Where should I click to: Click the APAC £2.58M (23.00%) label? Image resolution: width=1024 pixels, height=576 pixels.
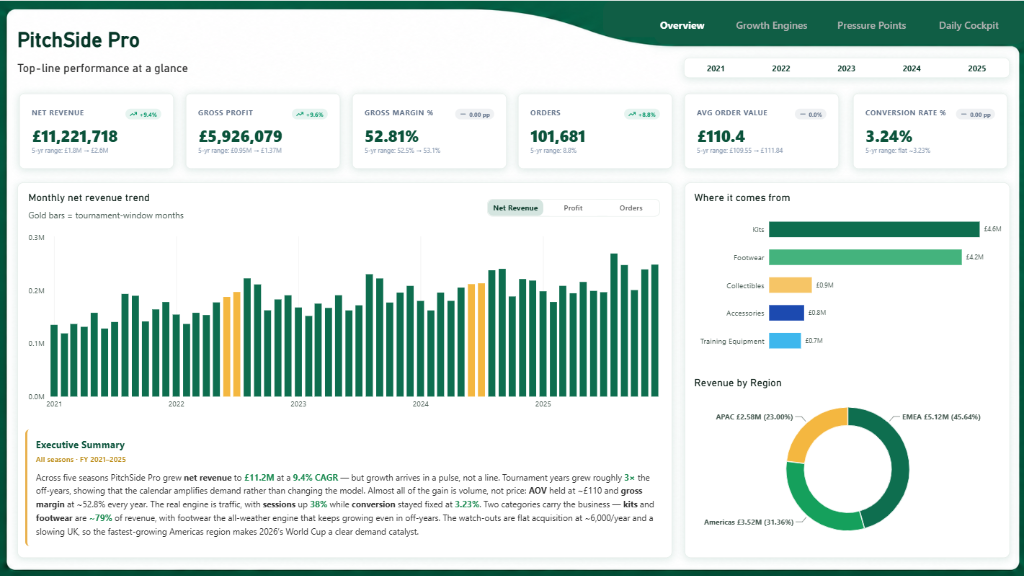[x=754, y=417]
